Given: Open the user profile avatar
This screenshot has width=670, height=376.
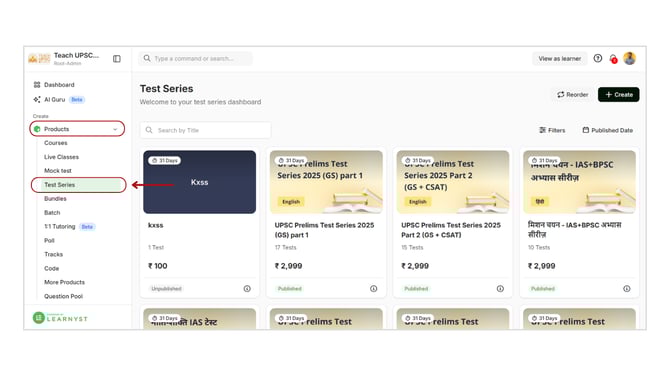Looking at the screenshot, I should (x=629, y=58).
